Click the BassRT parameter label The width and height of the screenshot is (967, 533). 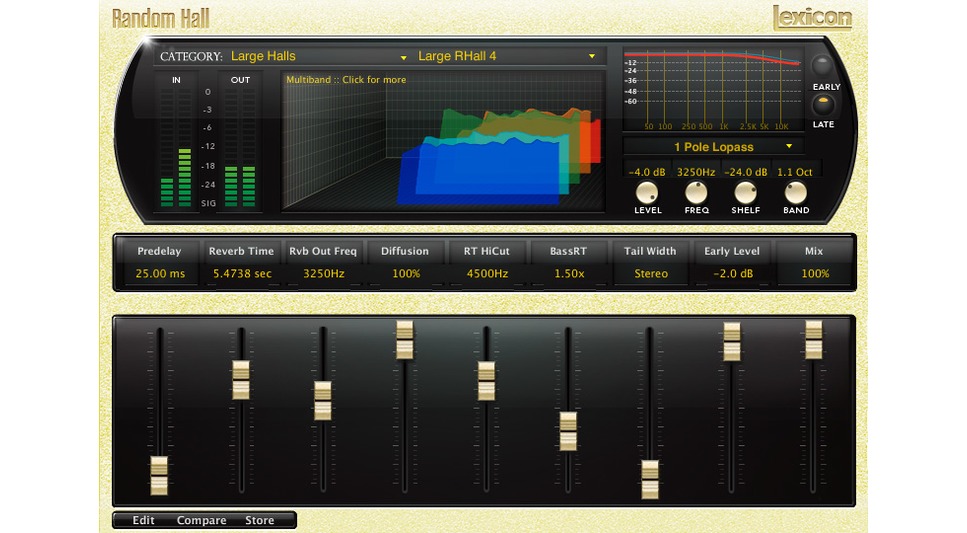coord(568,251)
